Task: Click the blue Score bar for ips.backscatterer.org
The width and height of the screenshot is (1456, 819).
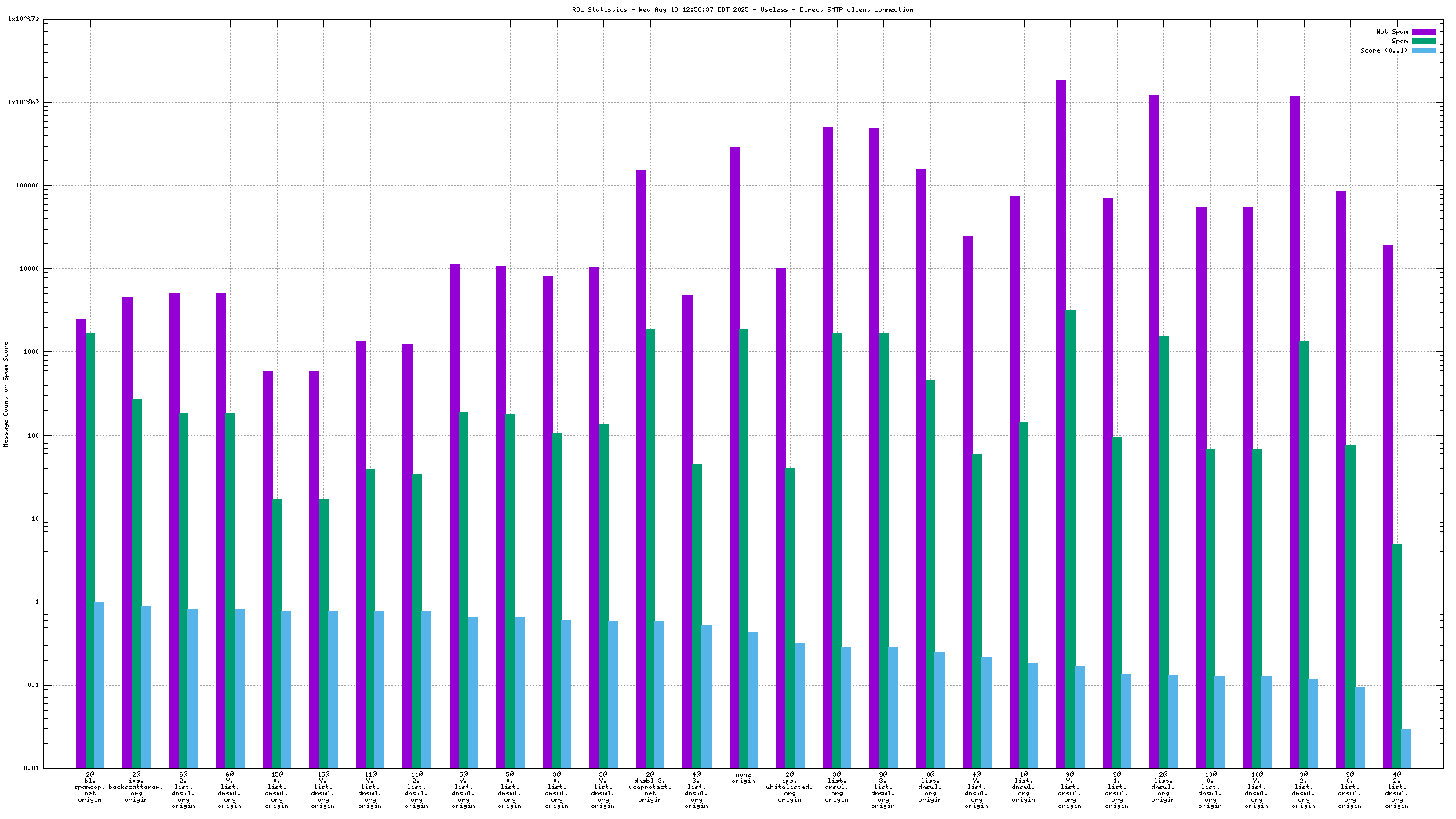Action: point(147,686)
